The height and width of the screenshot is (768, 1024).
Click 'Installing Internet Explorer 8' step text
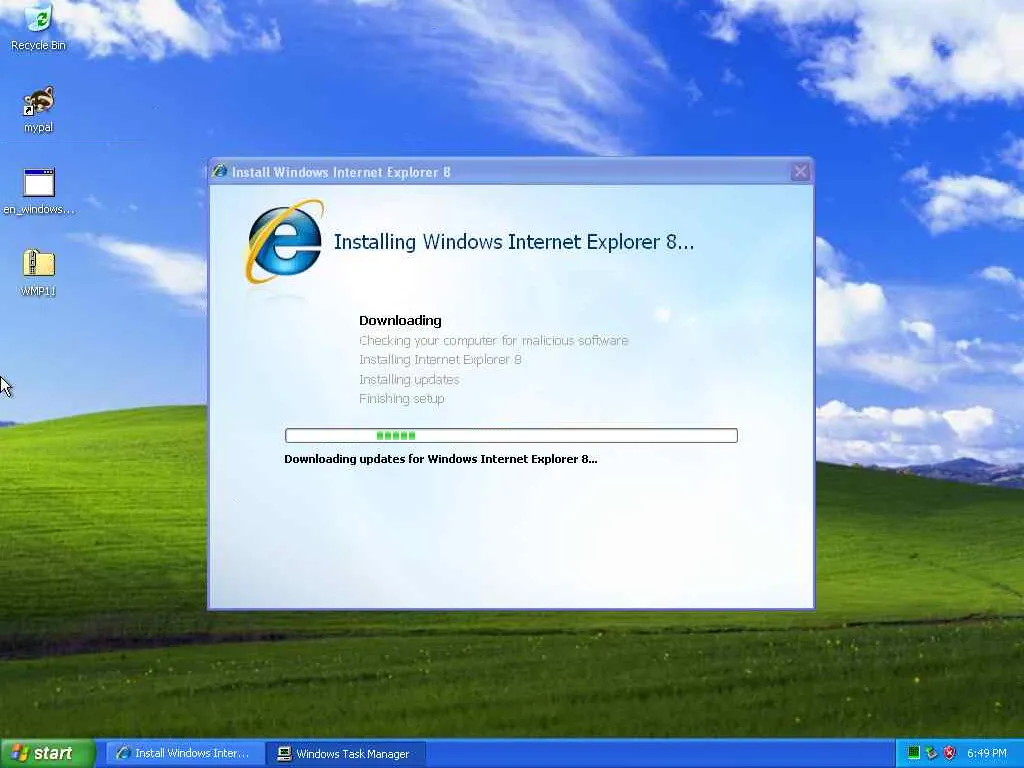click(x=440, y=360)
